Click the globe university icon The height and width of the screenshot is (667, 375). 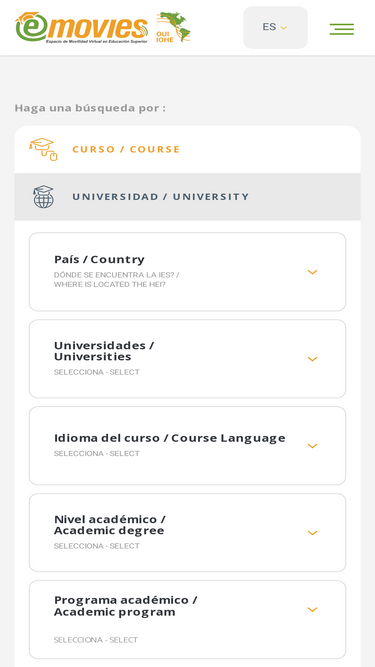(44, 197)
